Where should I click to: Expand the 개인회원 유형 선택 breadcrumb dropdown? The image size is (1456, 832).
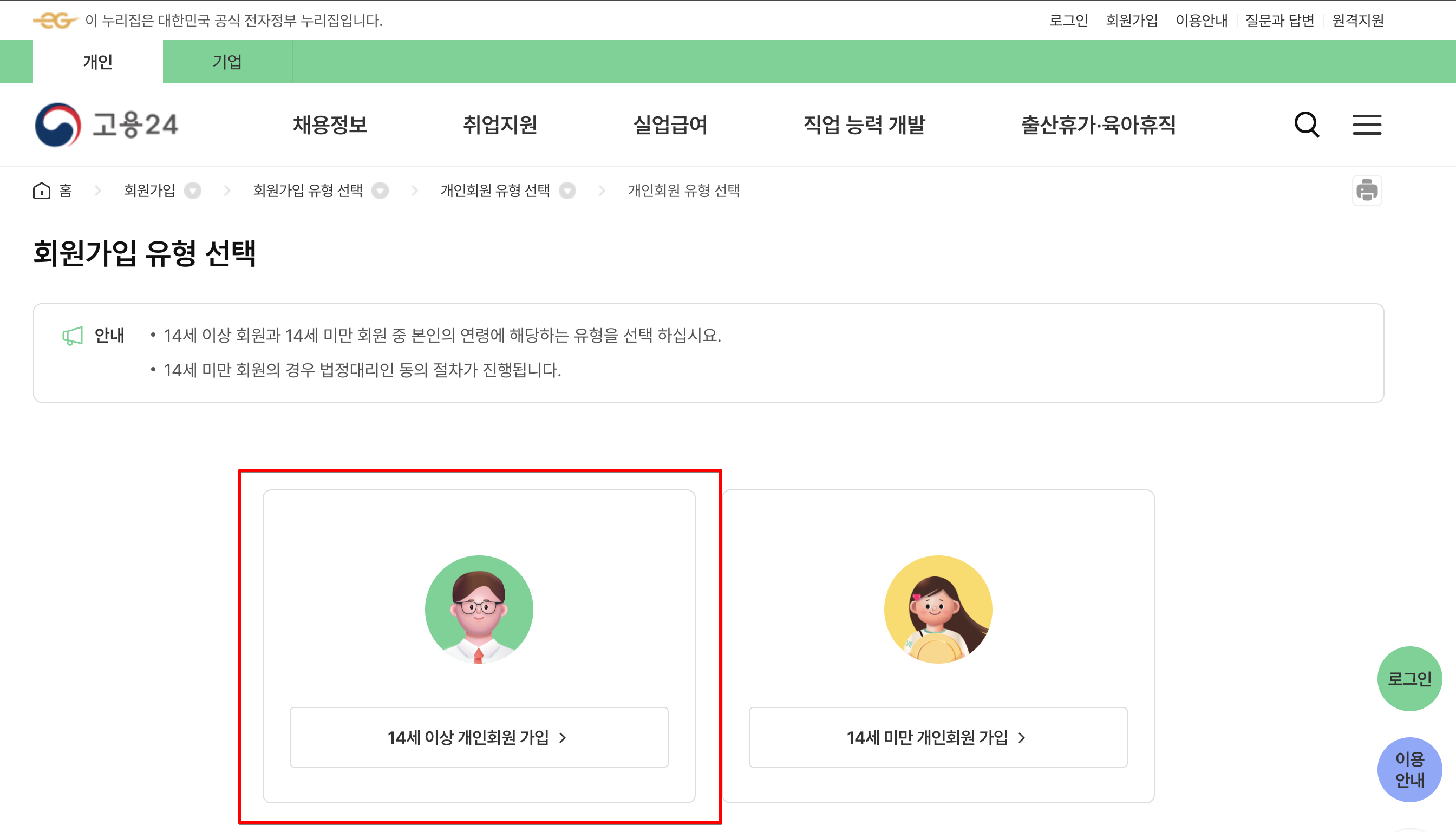[x=567, y=191]
